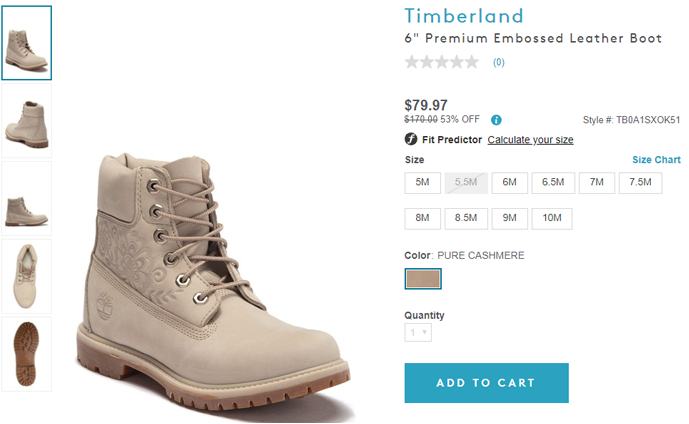View the boot sole thumbnail
Image resolution: width=689 pixels, height=424 pixels.
[x=27, y=353]
